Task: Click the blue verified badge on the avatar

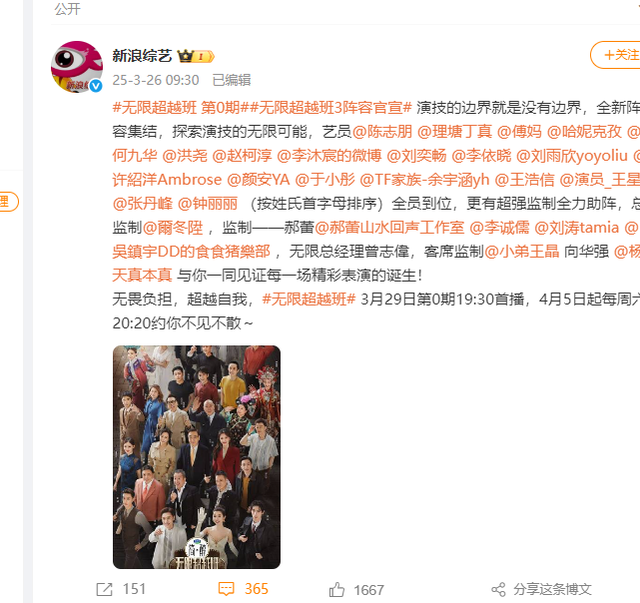Action: [x=96, y=86]
